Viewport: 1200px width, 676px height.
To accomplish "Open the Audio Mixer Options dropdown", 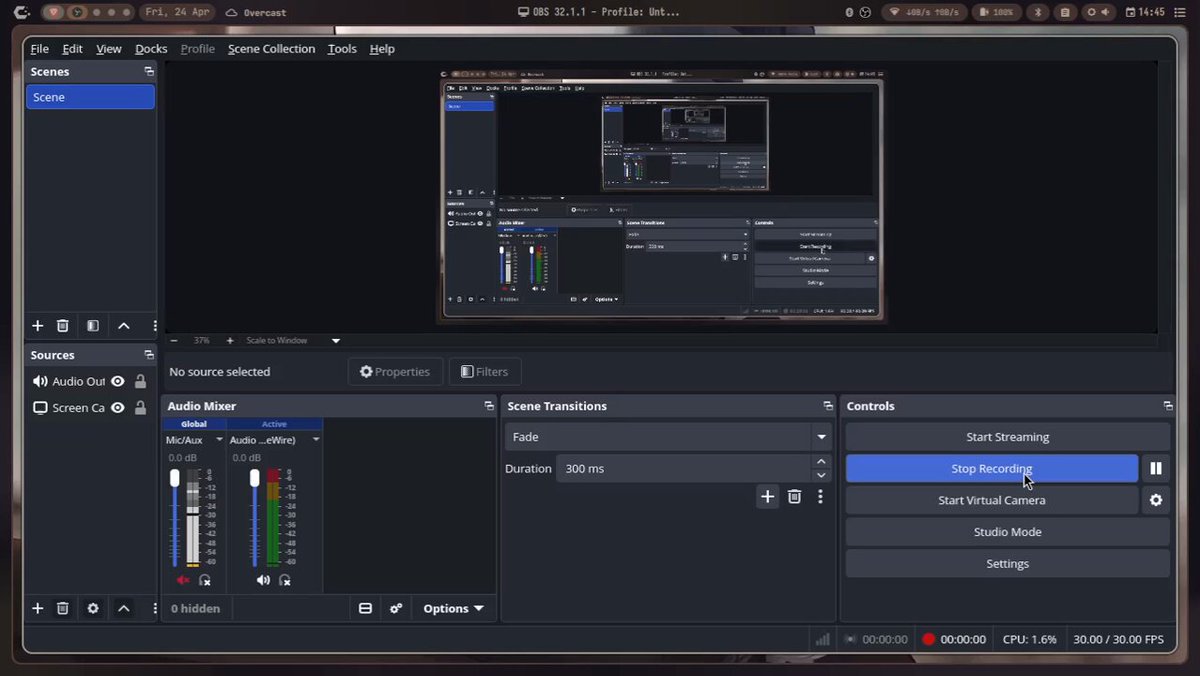I will 453,608.
